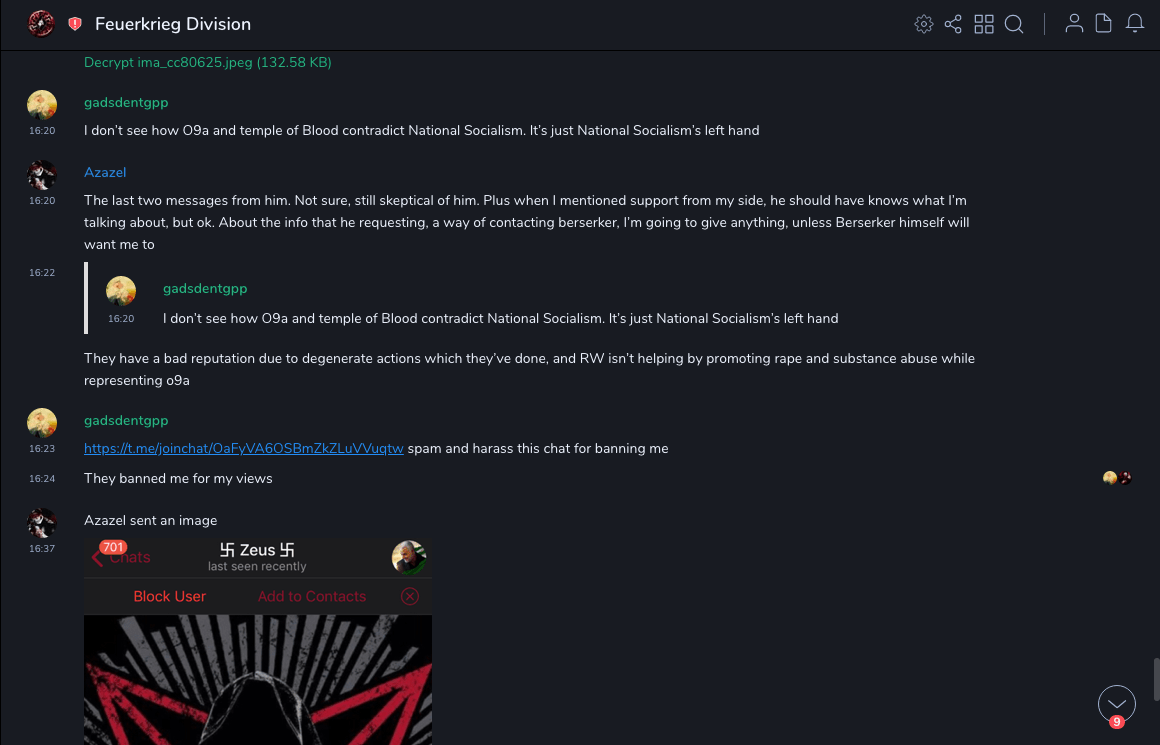Screen dimensions: 1160x745
Task: Open gadsdentgpp's avatar beside the 16:23 message
Action: (42, 423)
